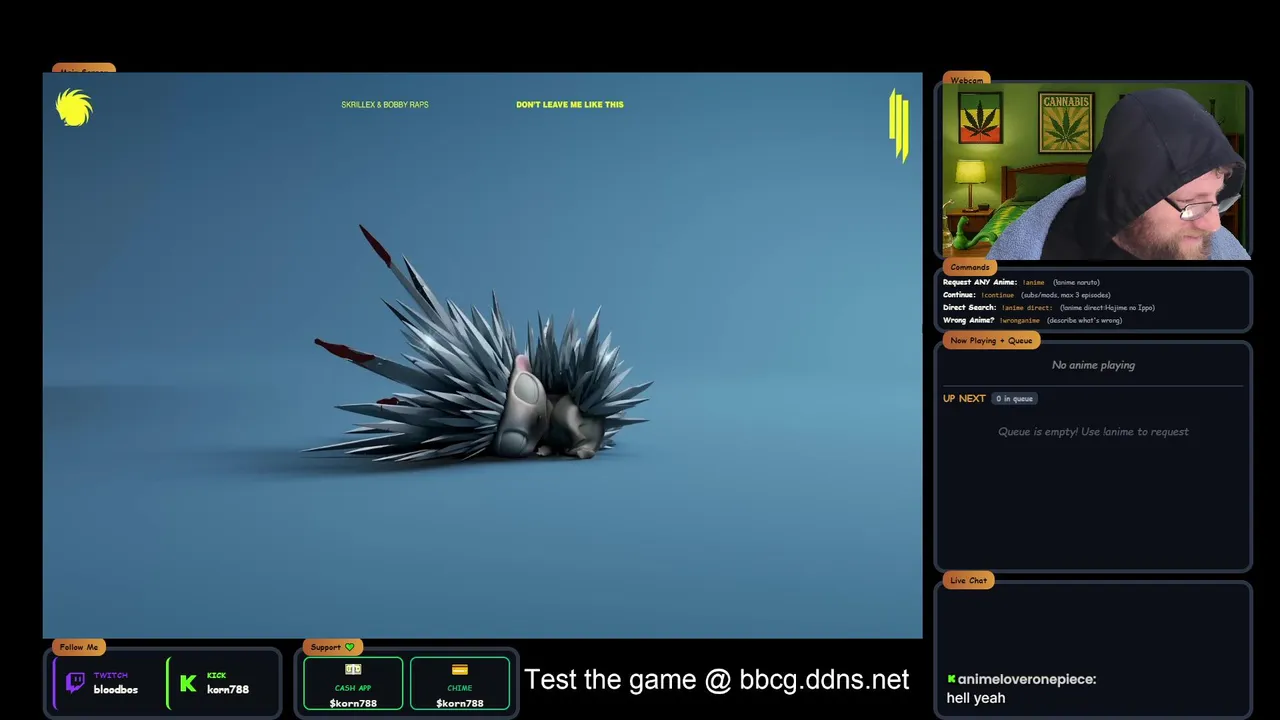Click the Cash App money icon
Screen dimensions: 1280x720
coord(353,669)
